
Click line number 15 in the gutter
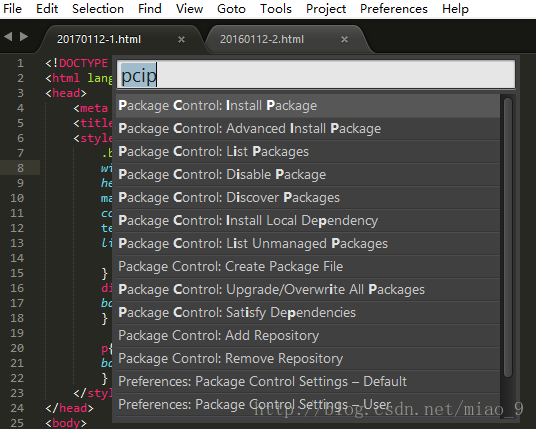17,273
